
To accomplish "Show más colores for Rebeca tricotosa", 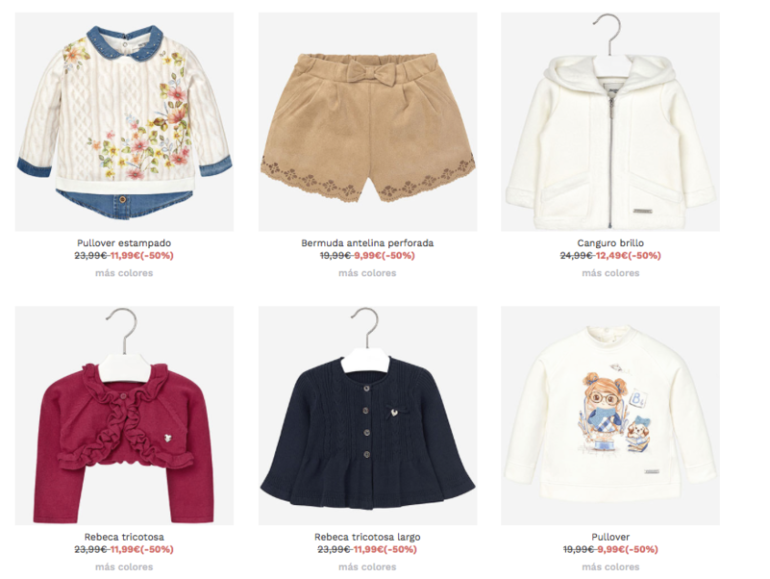I will coord(124,567).
